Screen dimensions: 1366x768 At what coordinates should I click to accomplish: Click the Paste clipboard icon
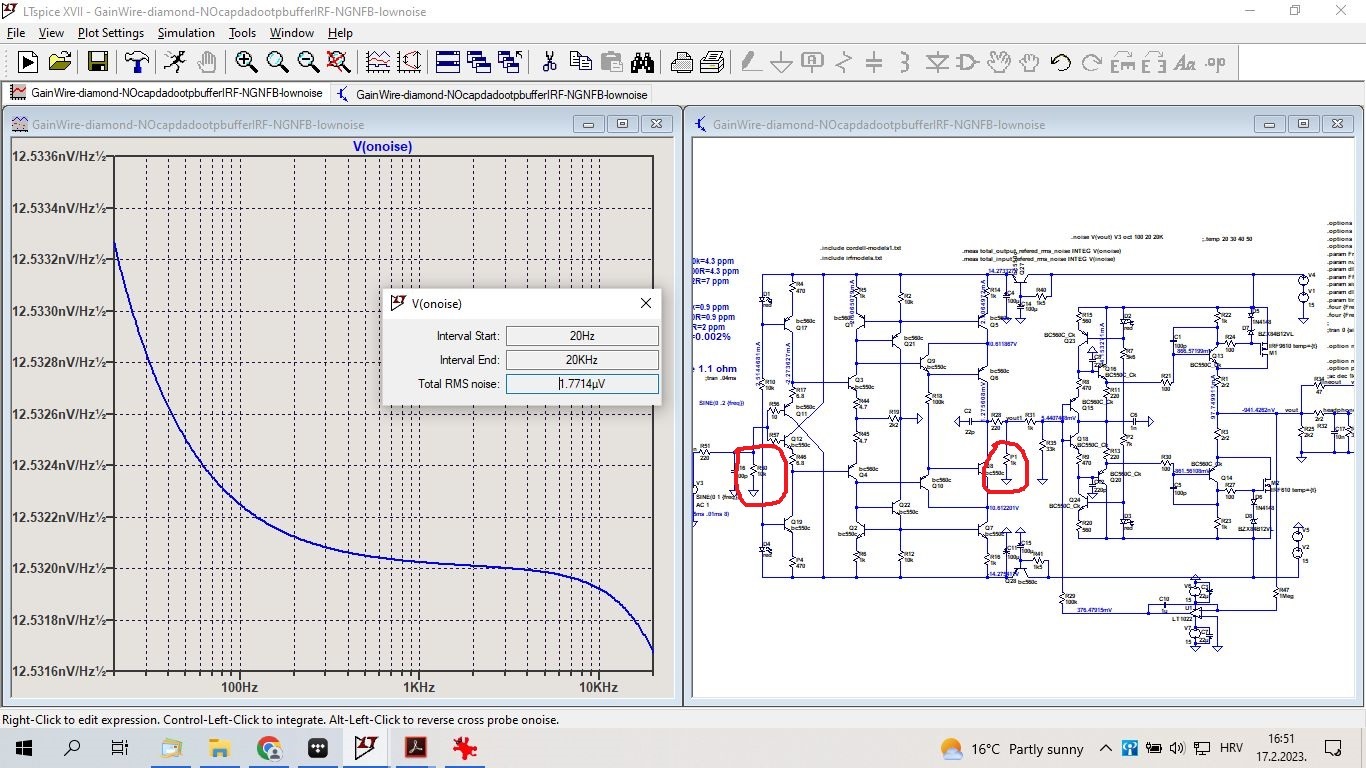click(x=611, y=62)
